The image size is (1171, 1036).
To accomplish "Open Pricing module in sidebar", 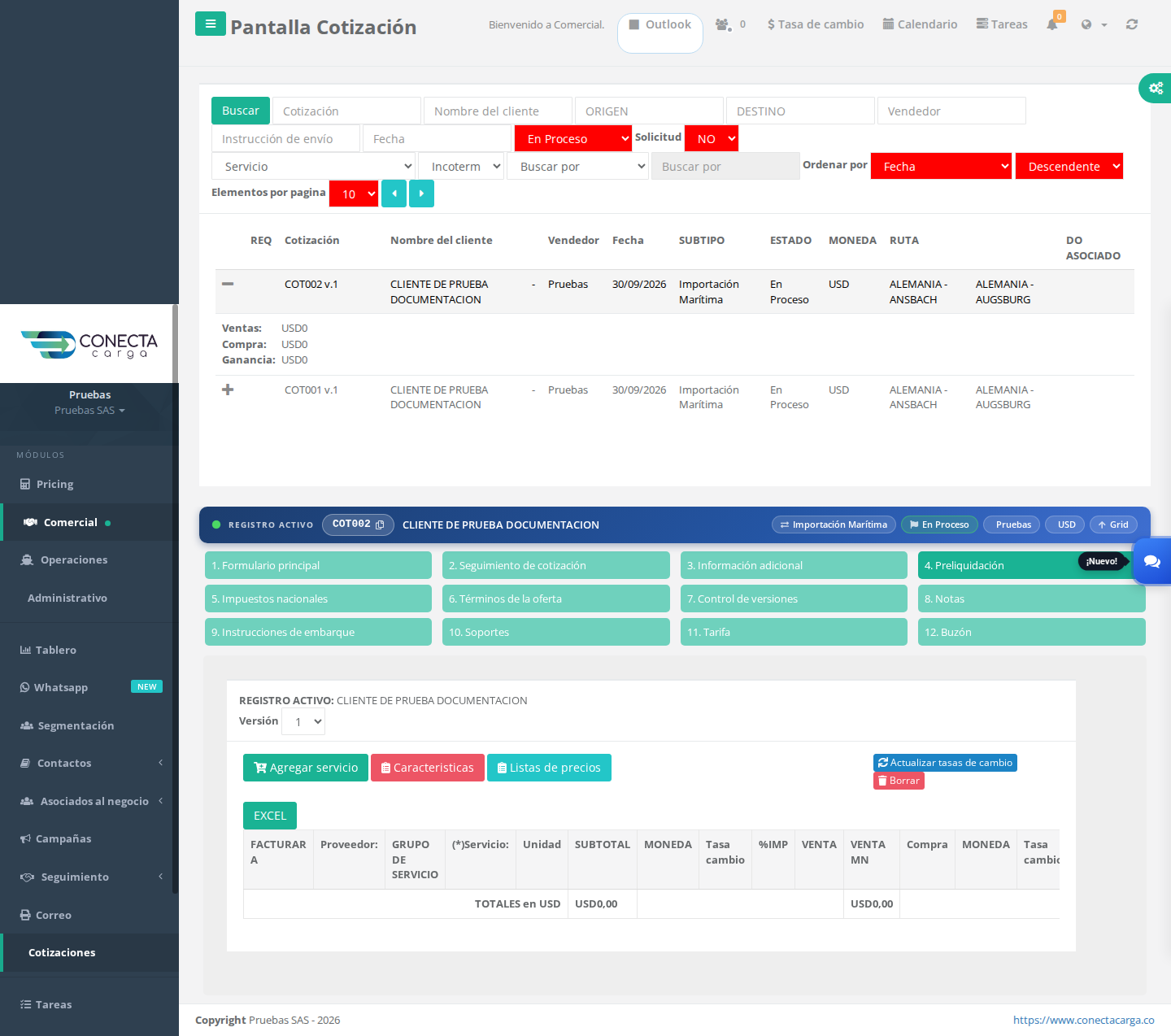I will click(x=54, y=484).
